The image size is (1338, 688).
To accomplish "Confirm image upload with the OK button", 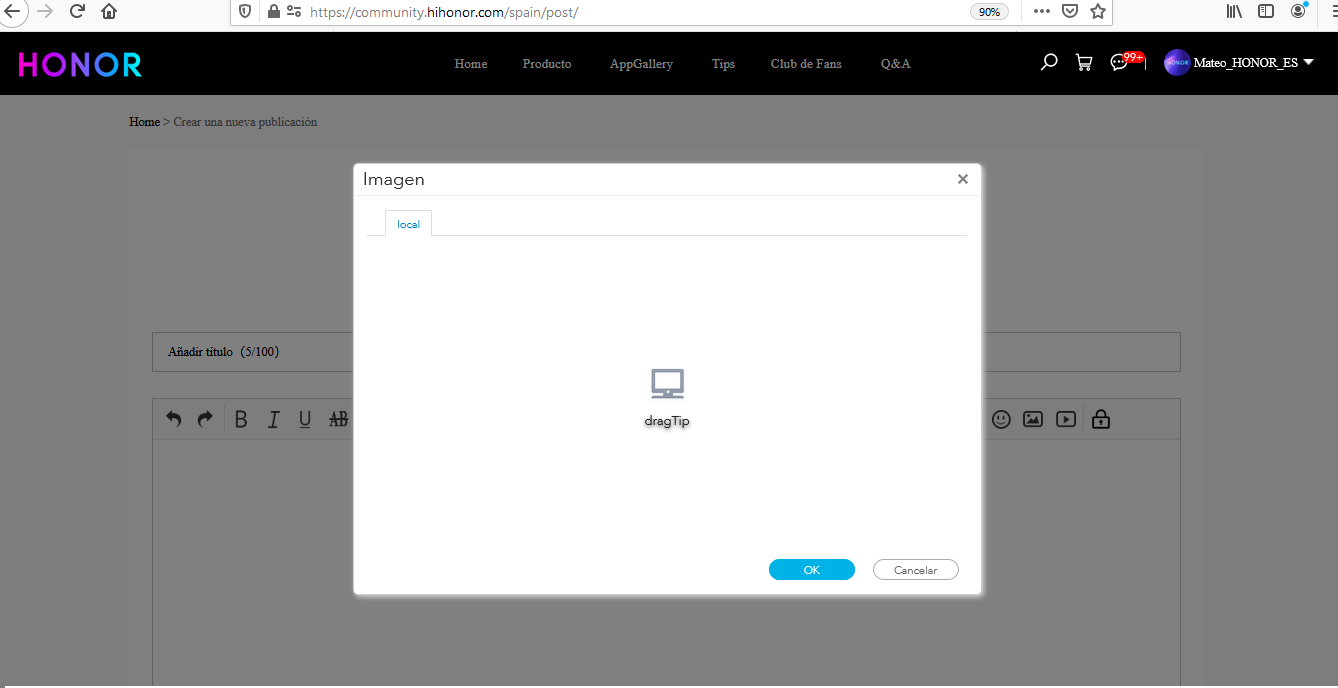I will (811, 569).
